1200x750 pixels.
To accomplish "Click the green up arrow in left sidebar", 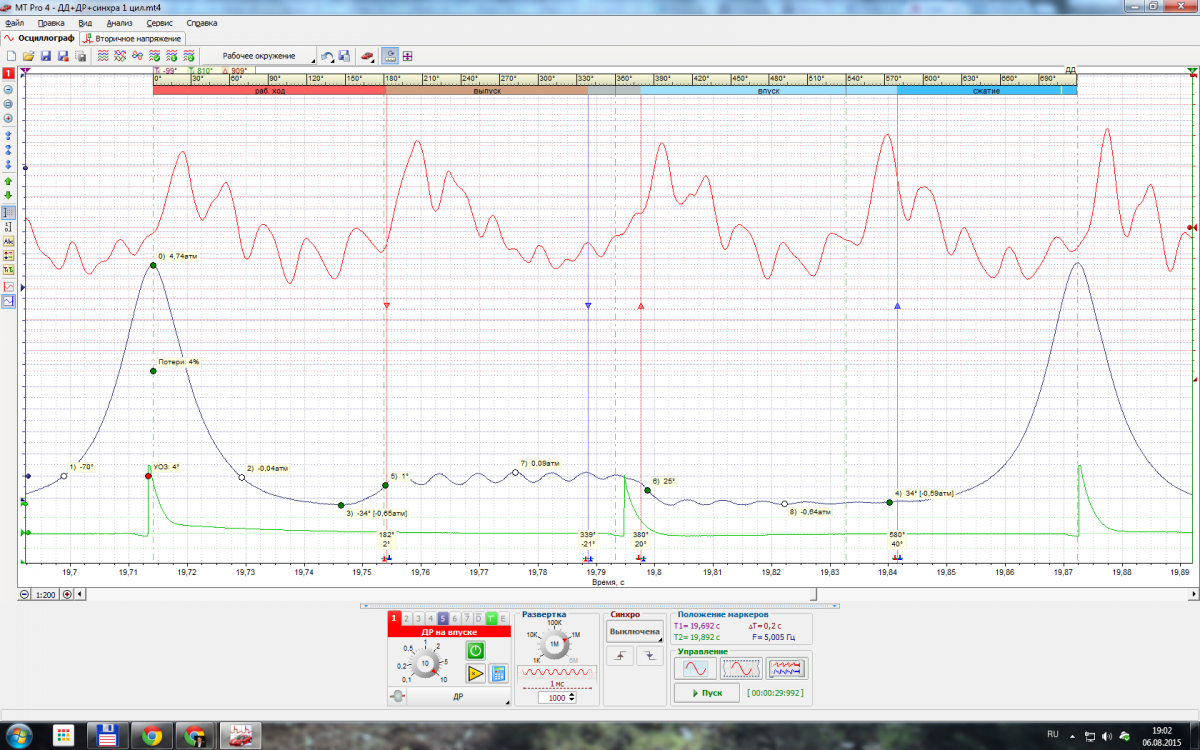I will 8,181.
